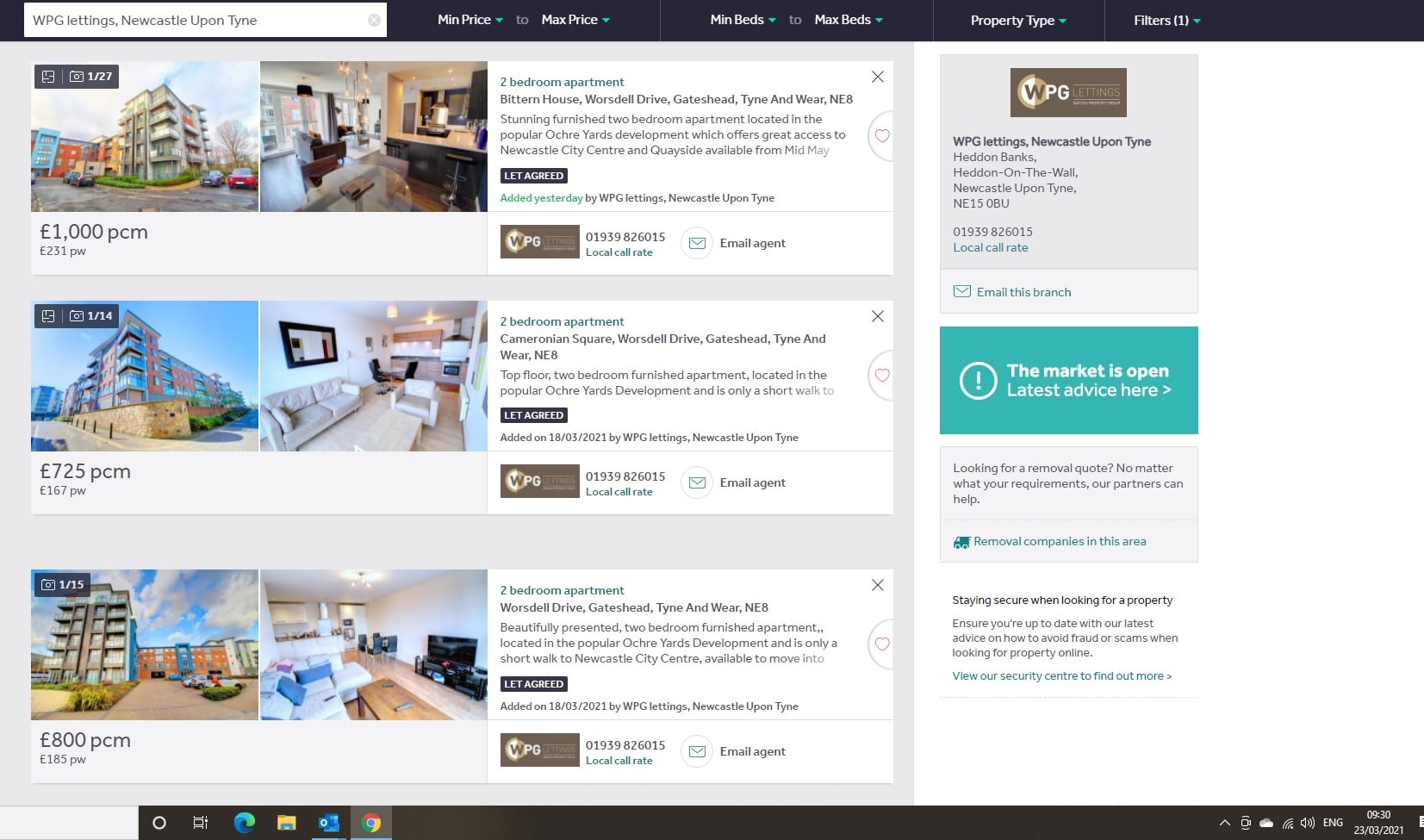Screen dimensions: 1424x840
Task: Open File Explorer from taskbar
Action: [287, 823]
